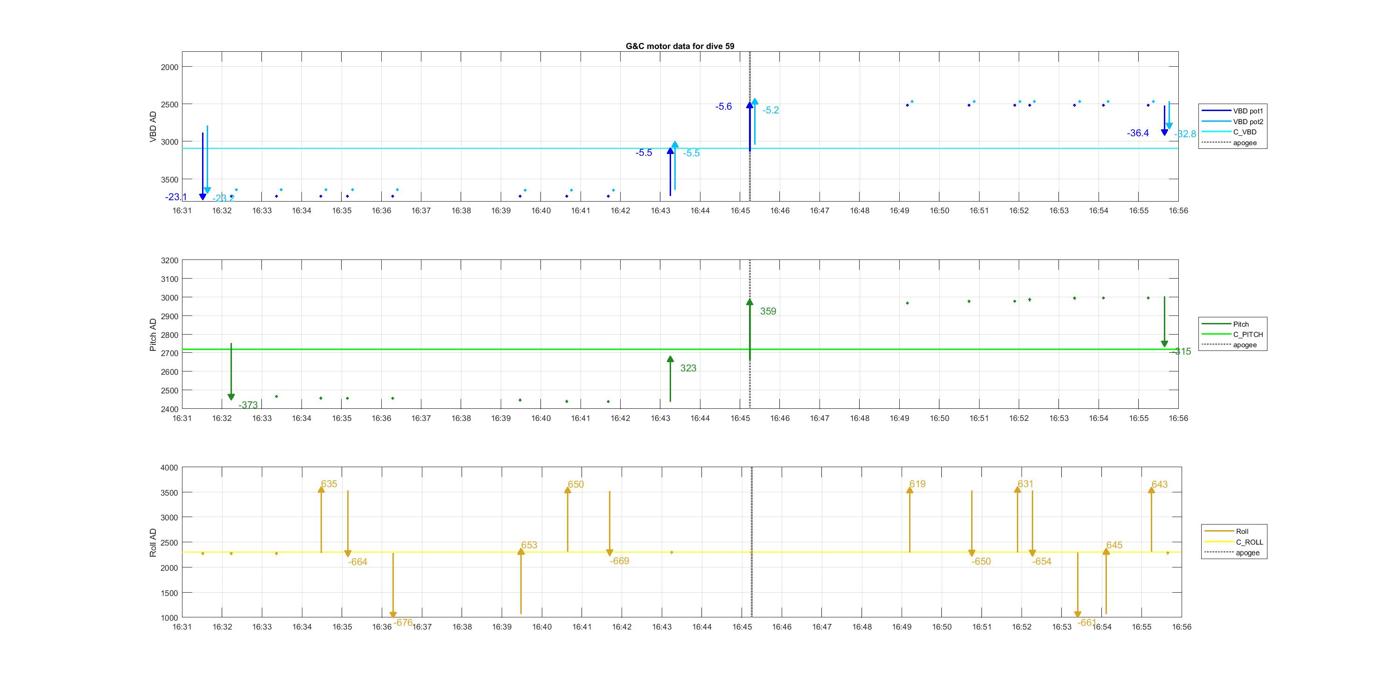The height and width of the screenshot is (693, 1400).
Task: Click the "619" roll data label
Action: pyautogui.click(x=917, y=484)
